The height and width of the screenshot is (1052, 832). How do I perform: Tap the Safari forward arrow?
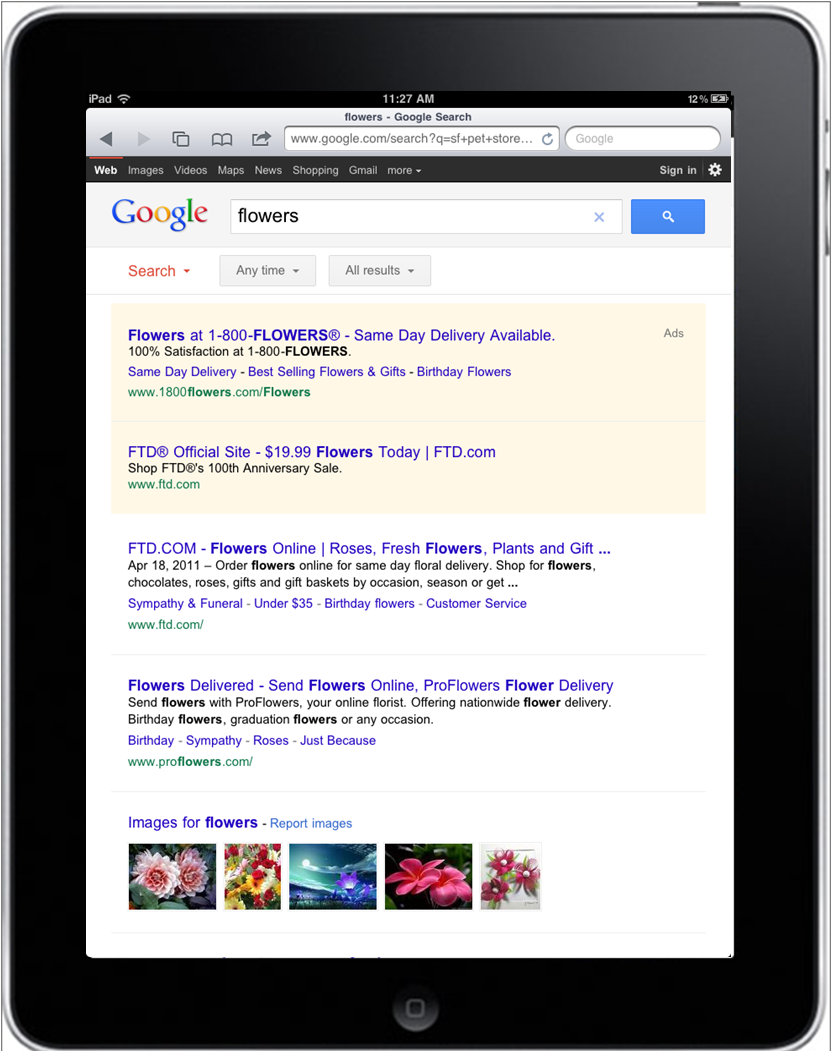click(x=143, y=139)
